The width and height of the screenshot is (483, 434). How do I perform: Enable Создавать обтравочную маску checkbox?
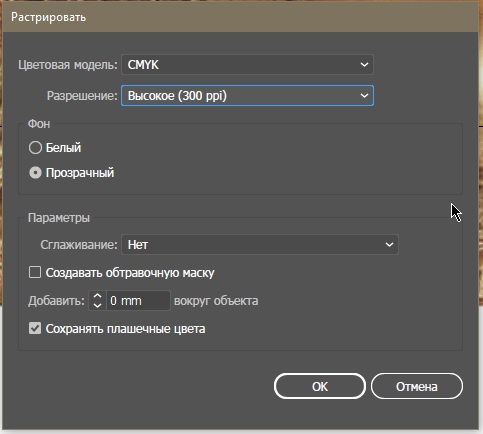pyautogui.click(x=35, y=272)
